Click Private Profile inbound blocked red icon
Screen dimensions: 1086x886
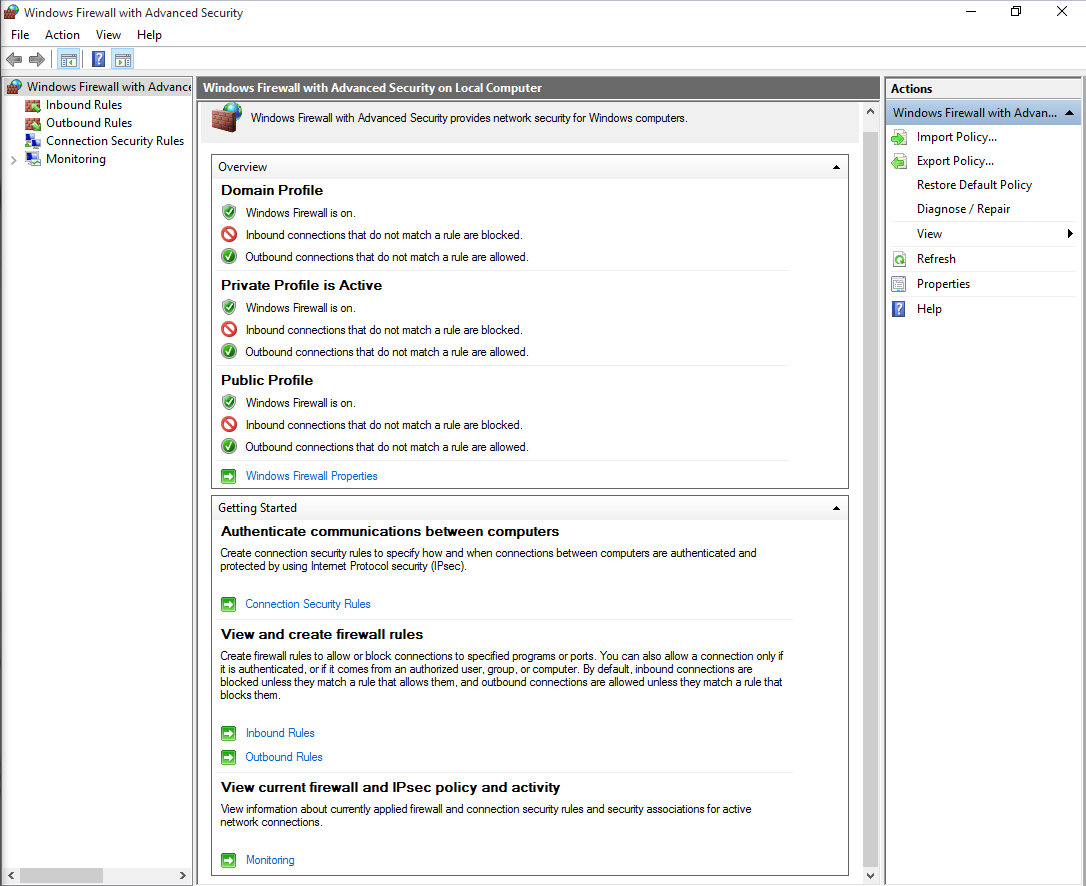pos(229,330)
